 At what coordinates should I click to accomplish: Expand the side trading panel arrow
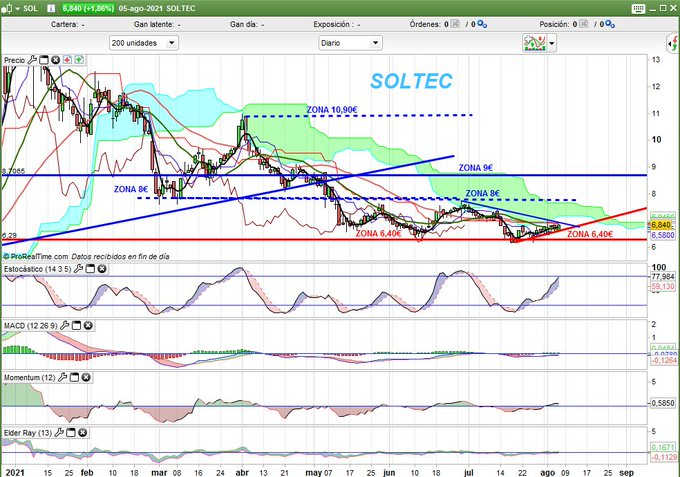click(673, 43)
